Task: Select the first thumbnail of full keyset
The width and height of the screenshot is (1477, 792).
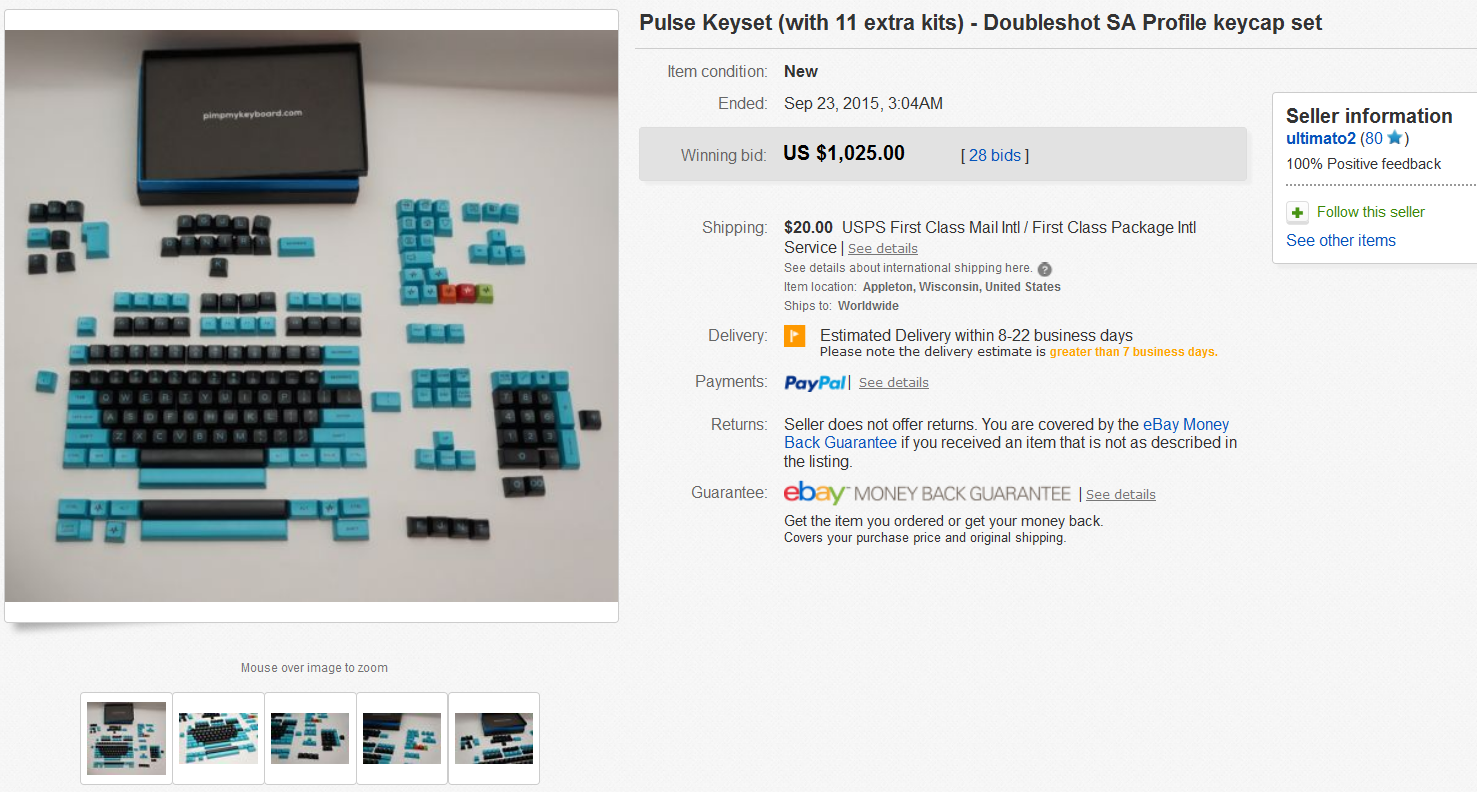Action: click(126, 738)
